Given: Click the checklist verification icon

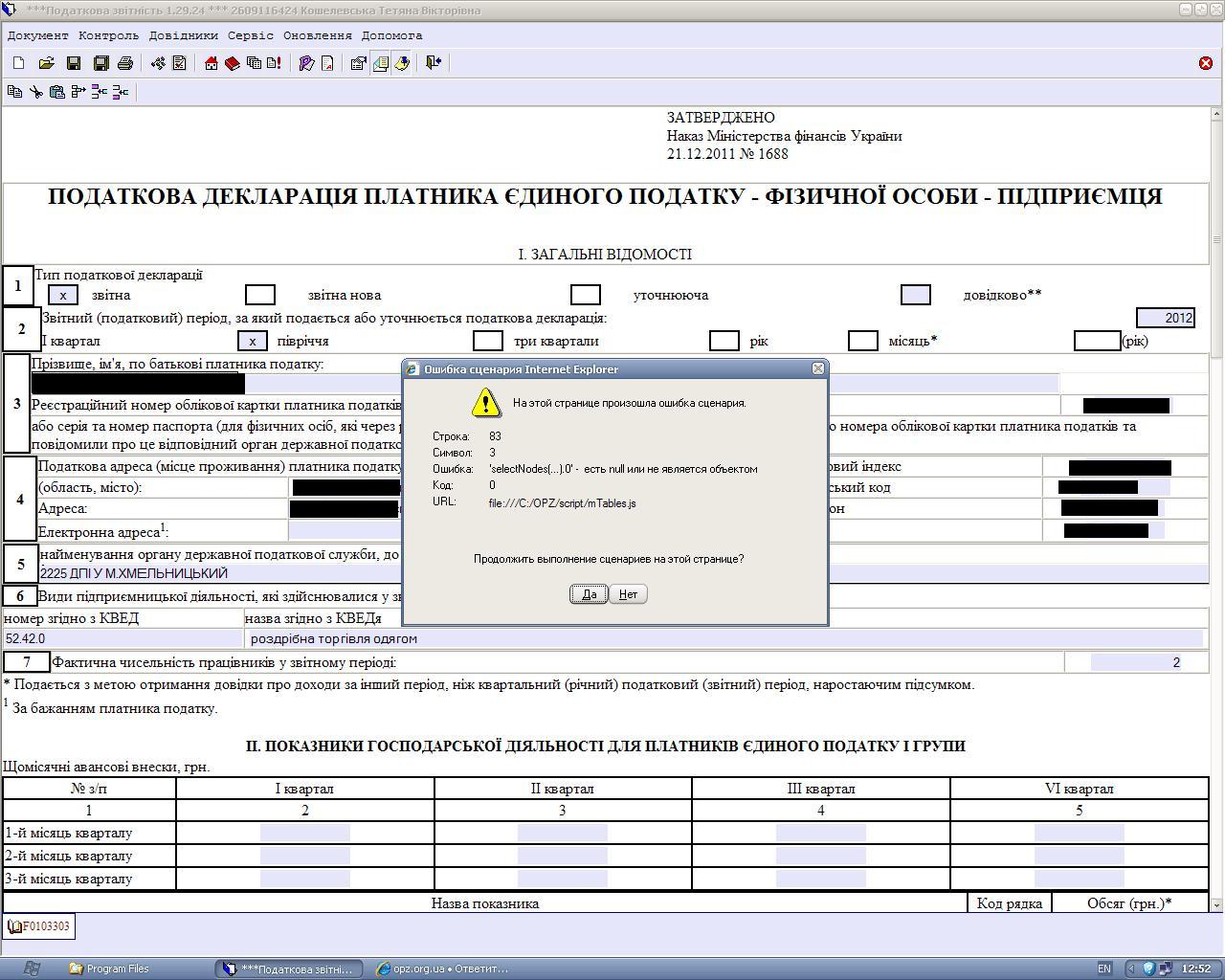Looking at the screenshot, I should [x=180, y=63].
